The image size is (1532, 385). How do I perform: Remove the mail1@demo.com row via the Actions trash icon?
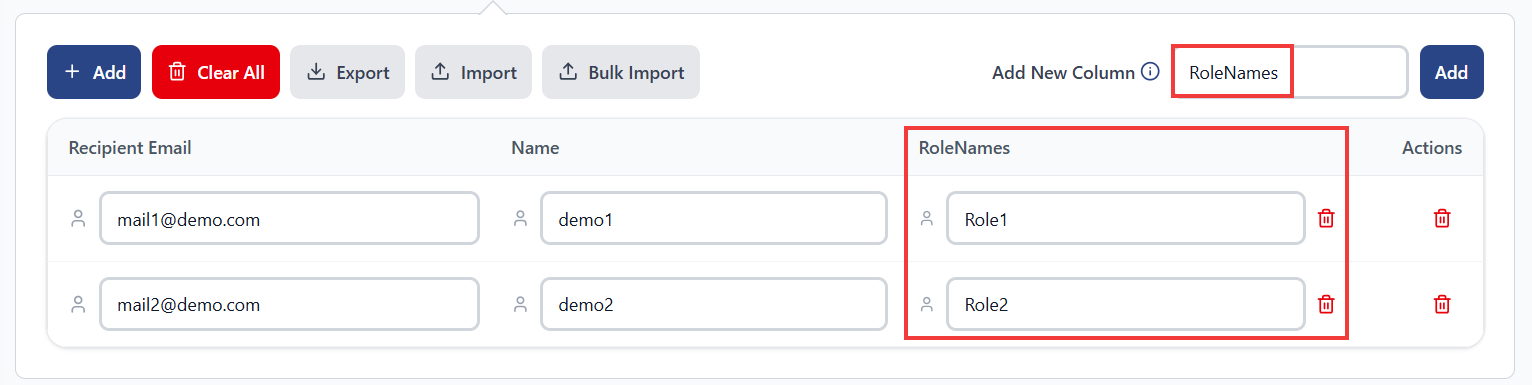coord(1442,218)
